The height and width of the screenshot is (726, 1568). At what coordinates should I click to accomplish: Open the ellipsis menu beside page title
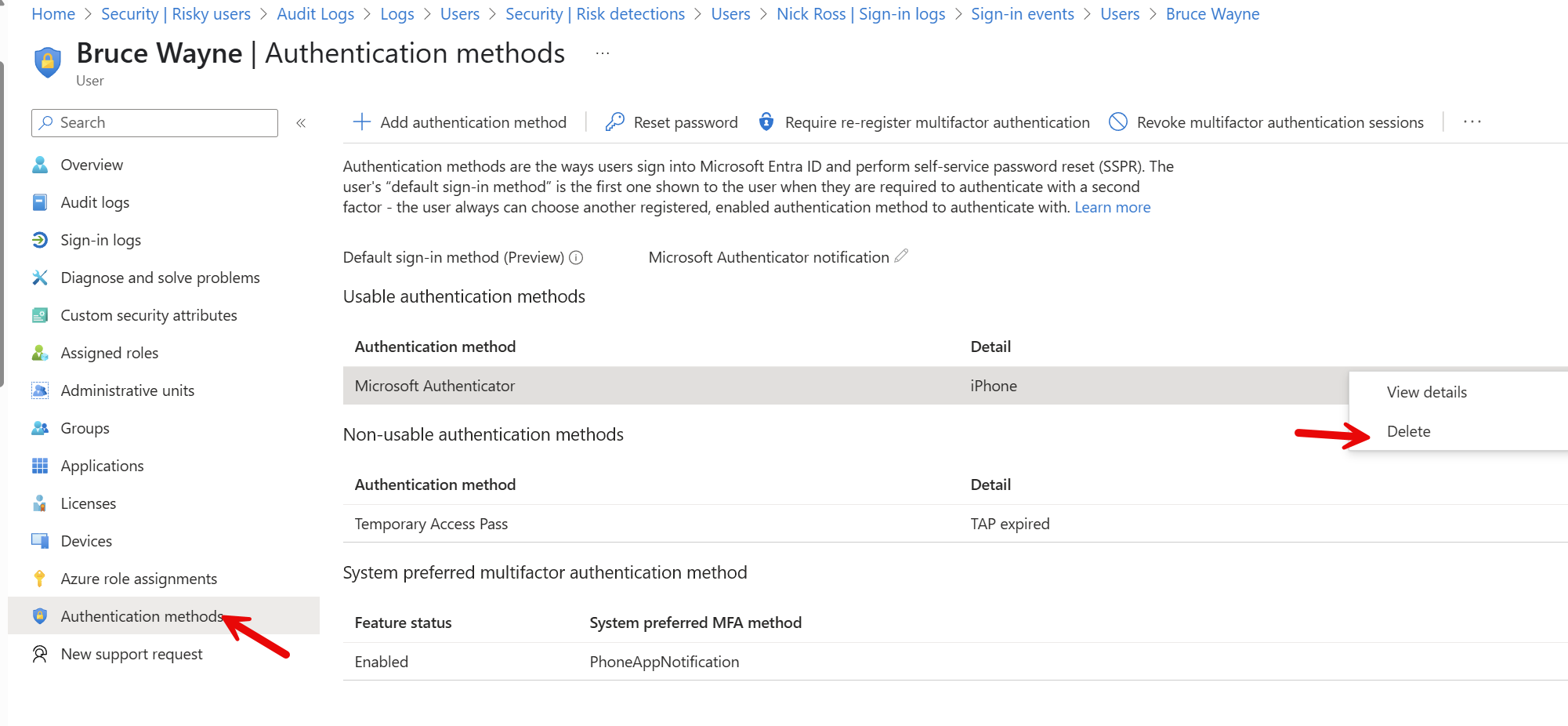(x=603, y=53)
